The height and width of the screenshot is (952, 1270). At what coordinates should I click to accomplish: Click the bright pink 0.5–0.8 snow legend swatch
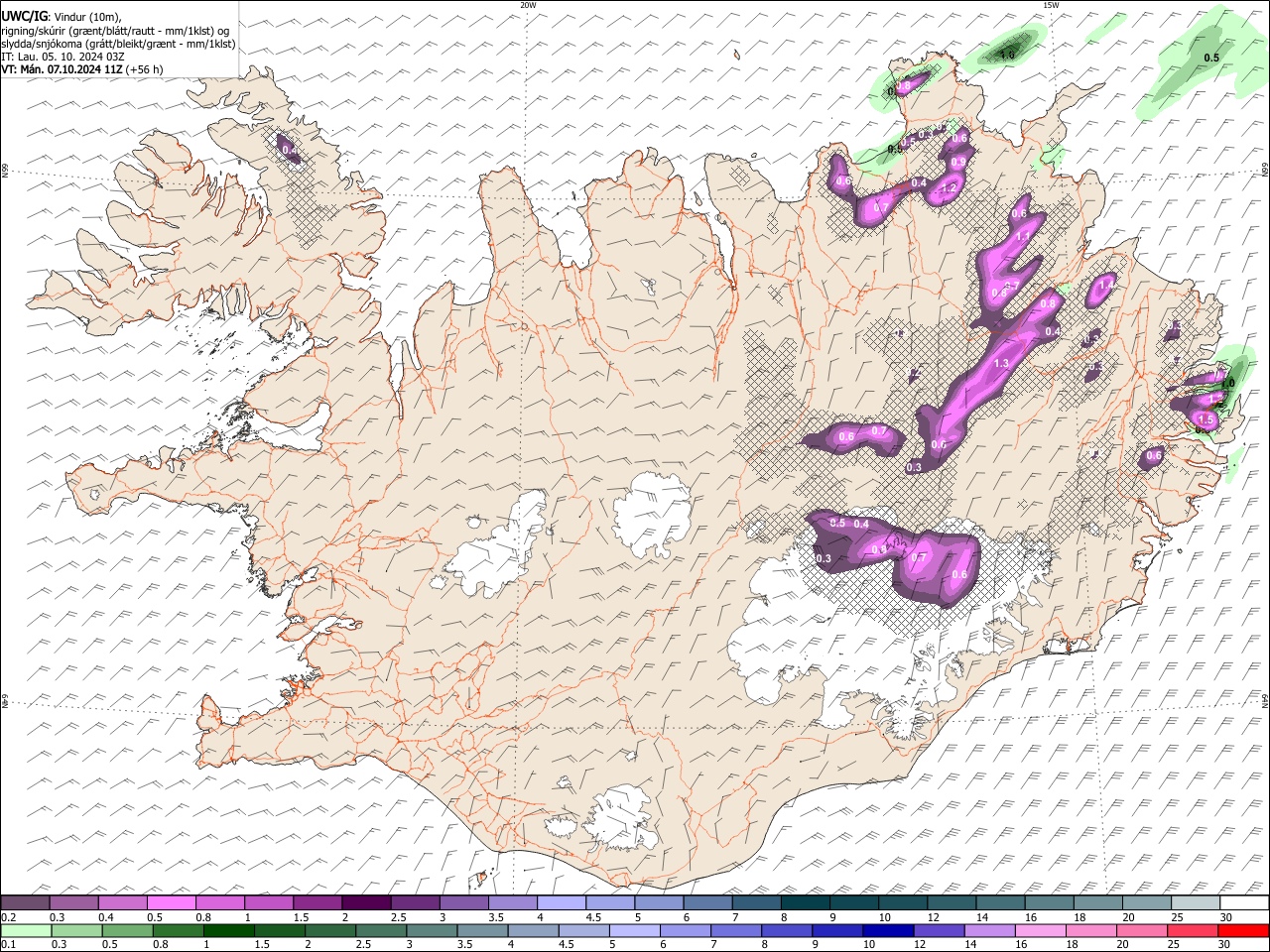pos(172,903)
